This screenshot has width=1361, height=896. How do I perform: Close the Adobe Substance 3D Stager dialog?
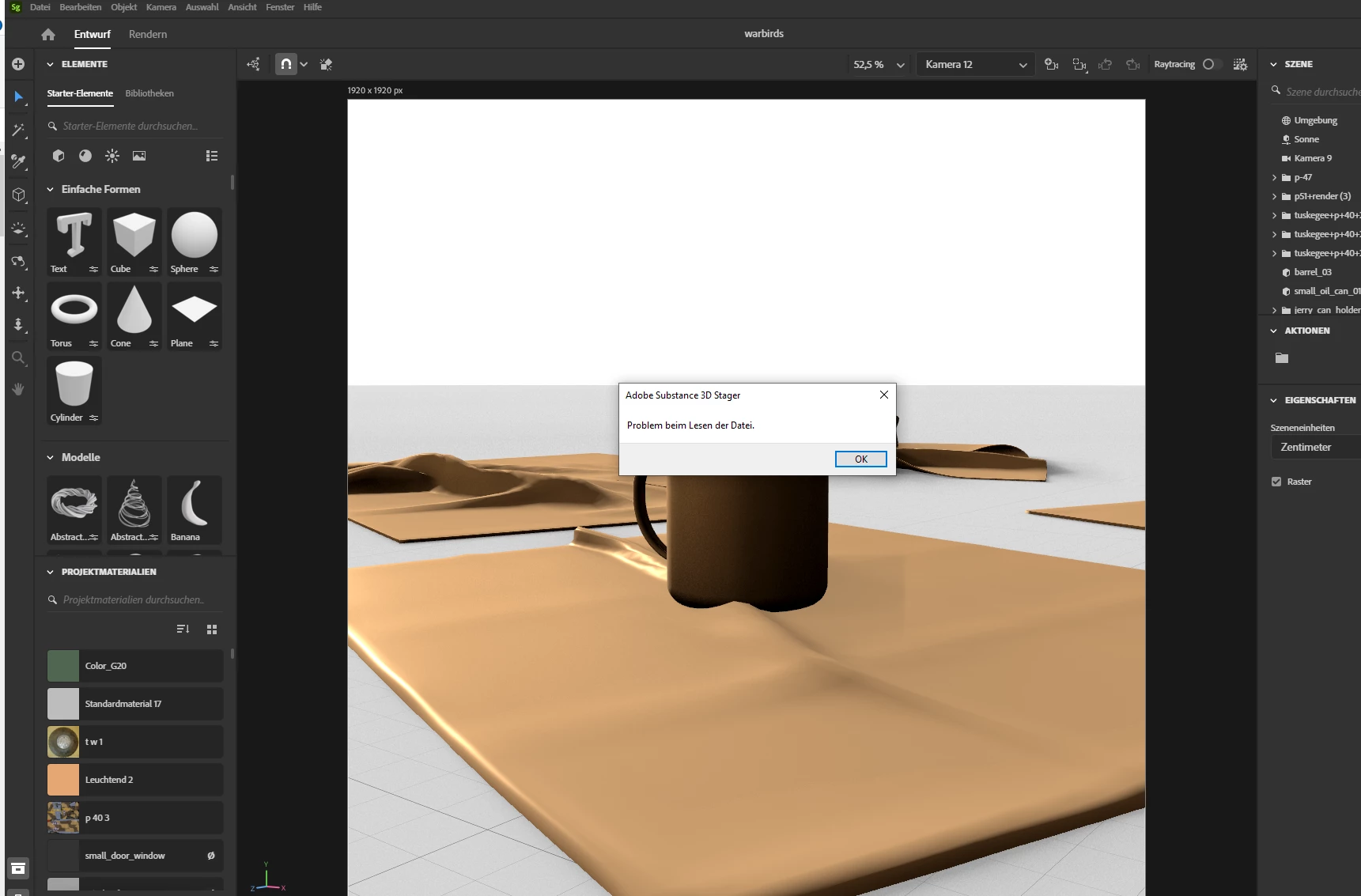tap(884, 395)
